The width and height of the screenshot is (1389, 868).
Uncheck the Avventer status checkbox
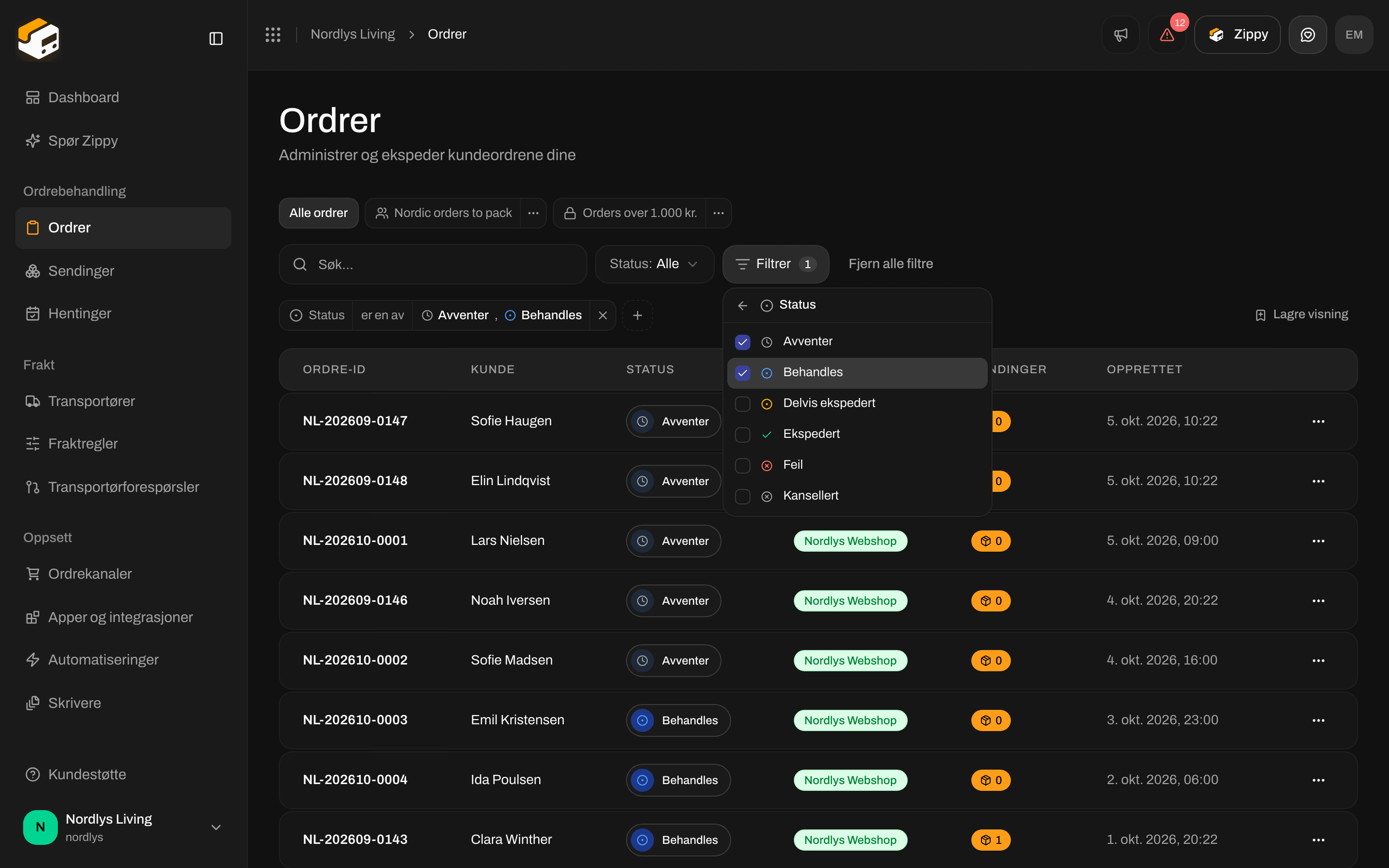click(742, 342)
